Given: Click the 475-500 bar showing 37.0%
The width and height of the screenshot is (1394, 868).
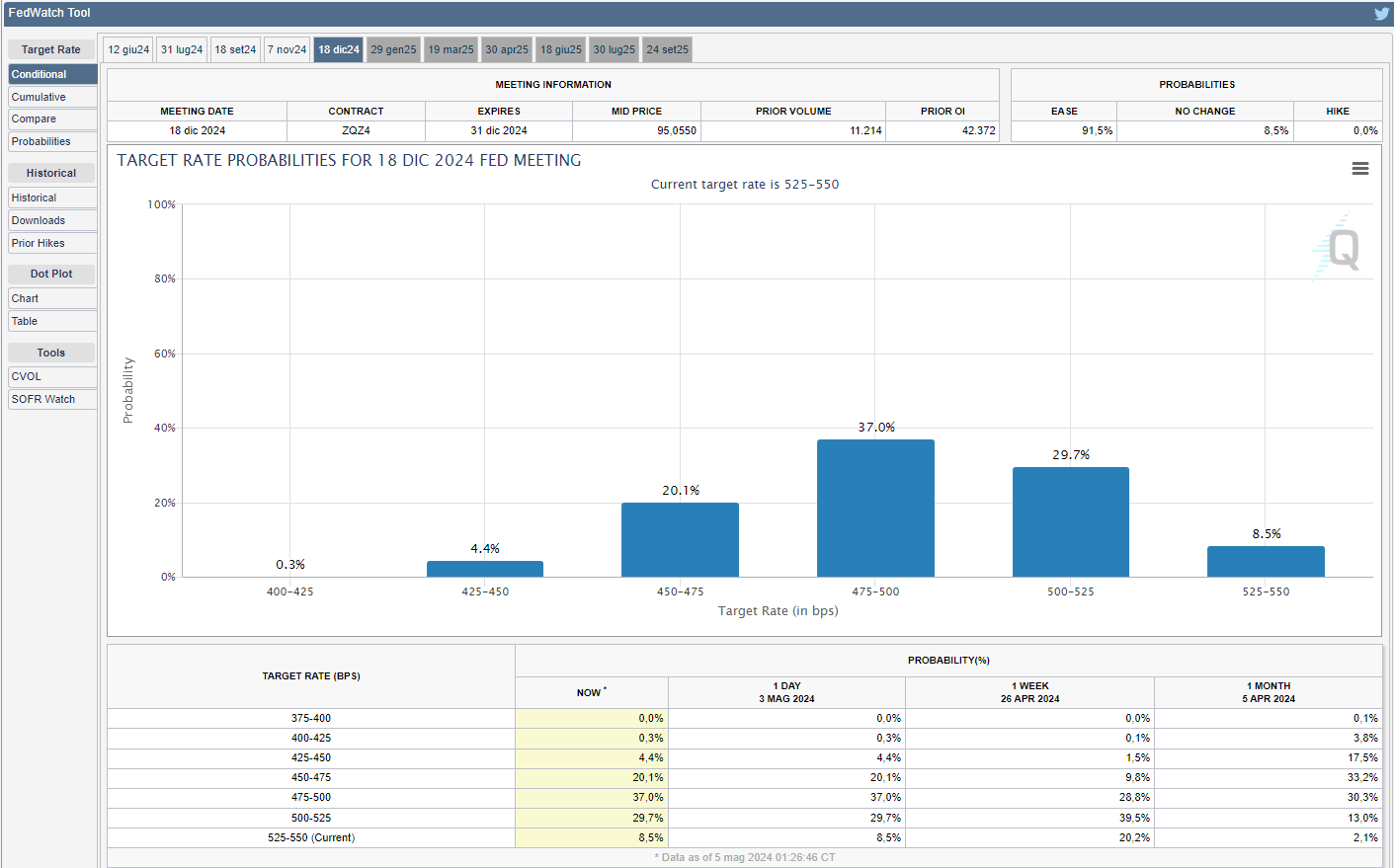Looking at the screenshot, I should [875, 508].
